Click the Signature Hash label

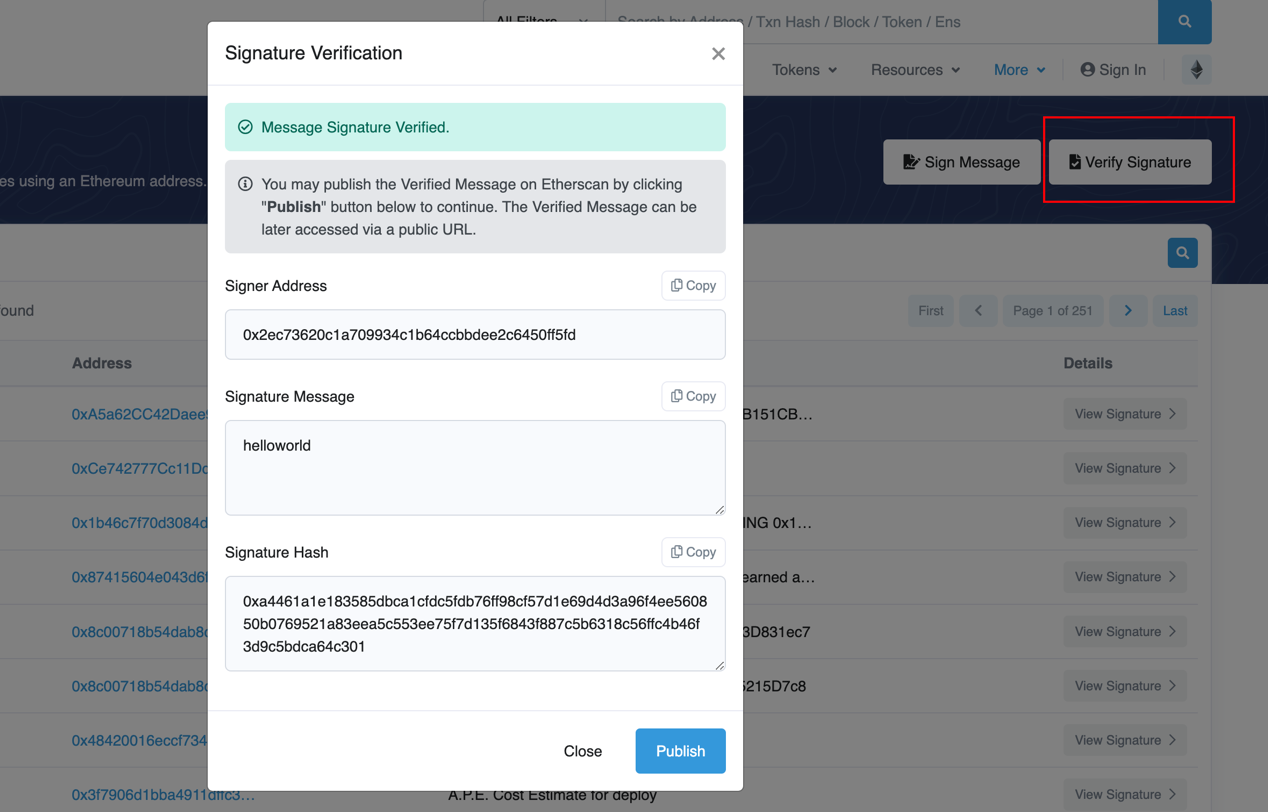(277, 552)
